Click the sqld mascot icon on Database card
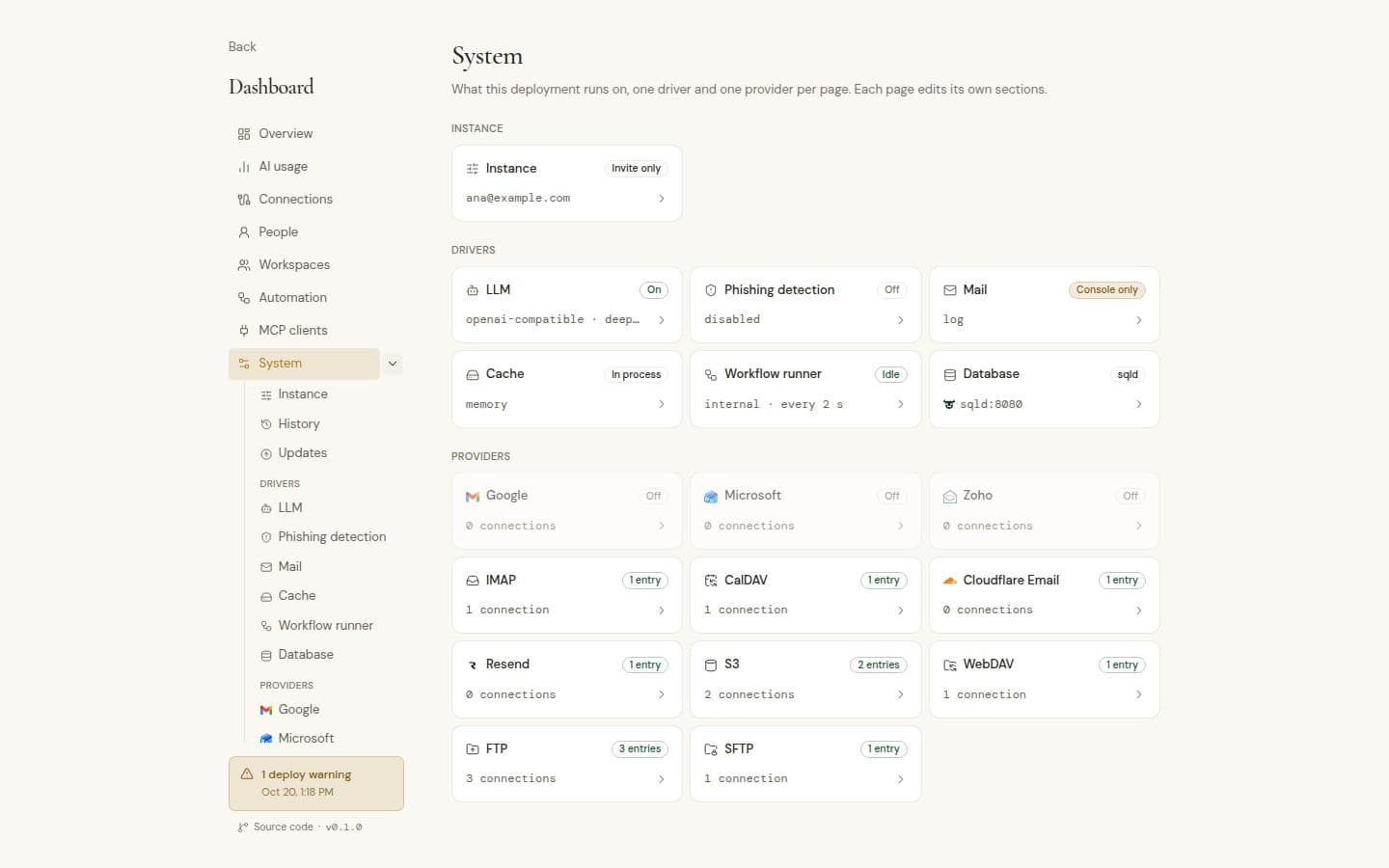Screen dimensions: 1389x868 pos(949,404)
